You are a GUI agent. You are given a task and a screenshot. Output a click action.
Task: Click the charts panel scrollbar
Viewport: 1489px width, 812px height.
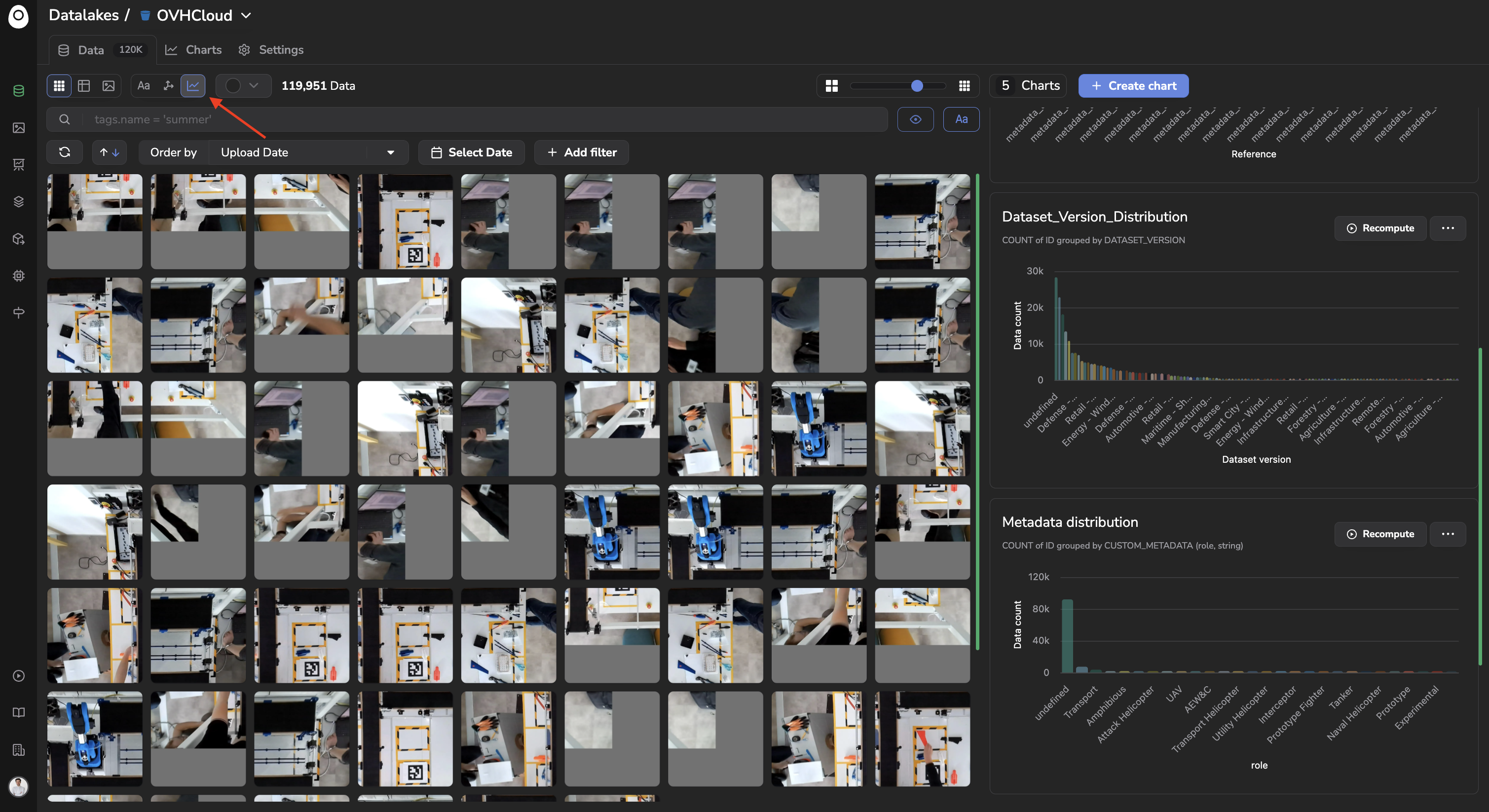(1480, 506)
